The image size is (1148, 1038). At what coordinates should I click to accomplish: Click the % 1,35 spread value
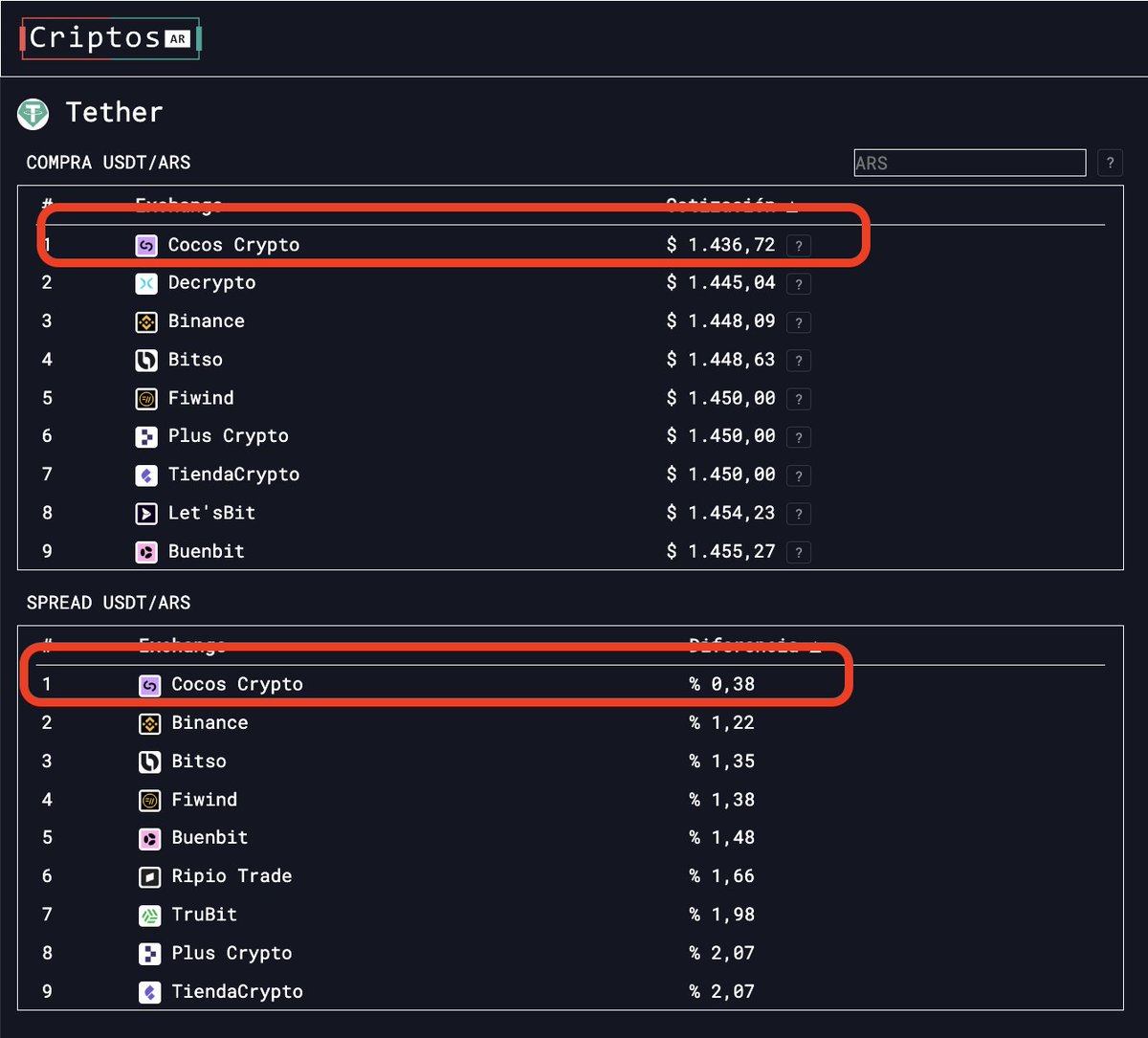click(x=722, y=762)
